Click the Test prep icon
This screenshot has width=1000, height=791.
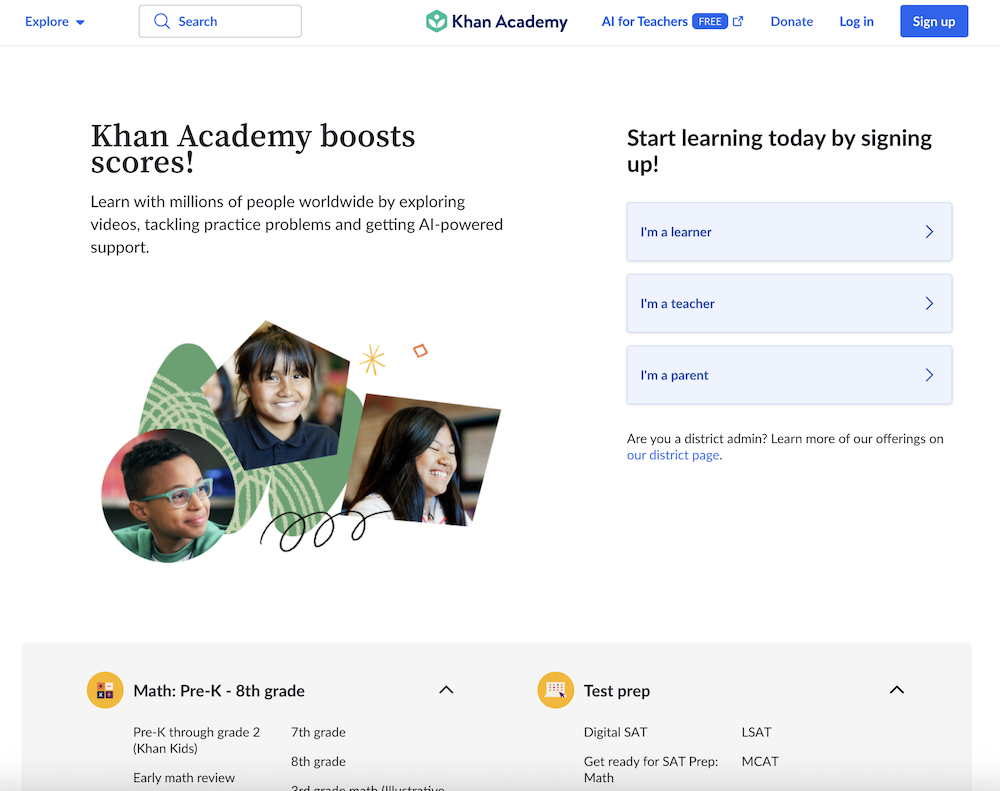coord(555,690)
